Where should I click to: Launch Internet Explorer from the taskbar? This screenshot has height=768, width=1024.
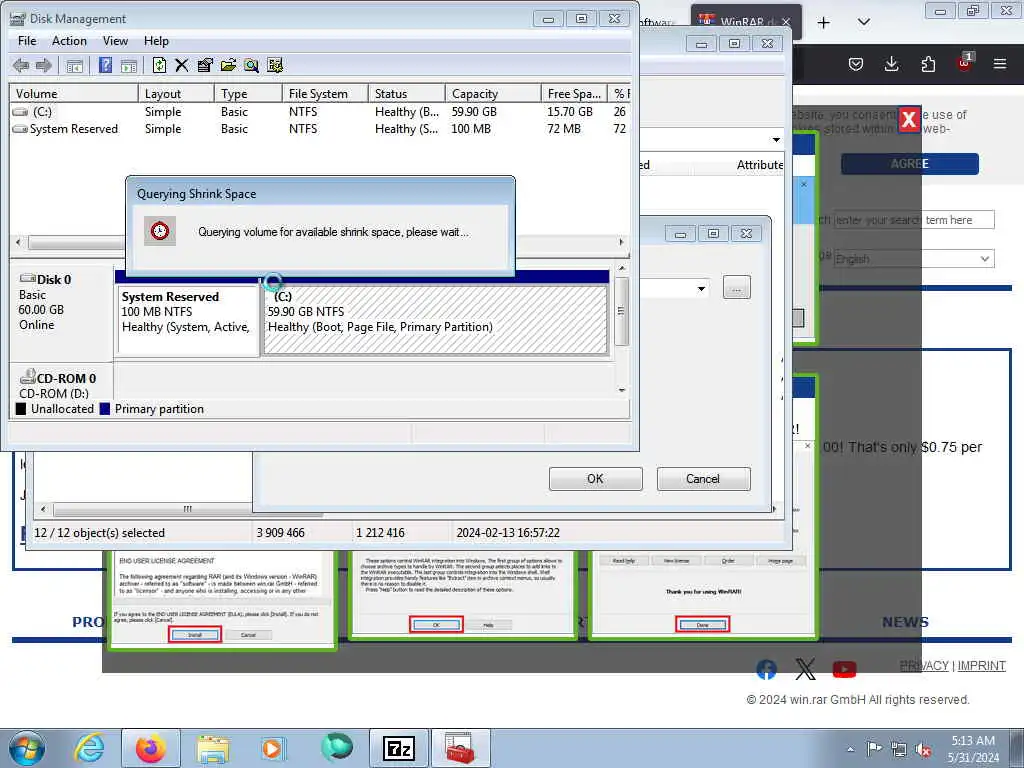click(88, 748)
